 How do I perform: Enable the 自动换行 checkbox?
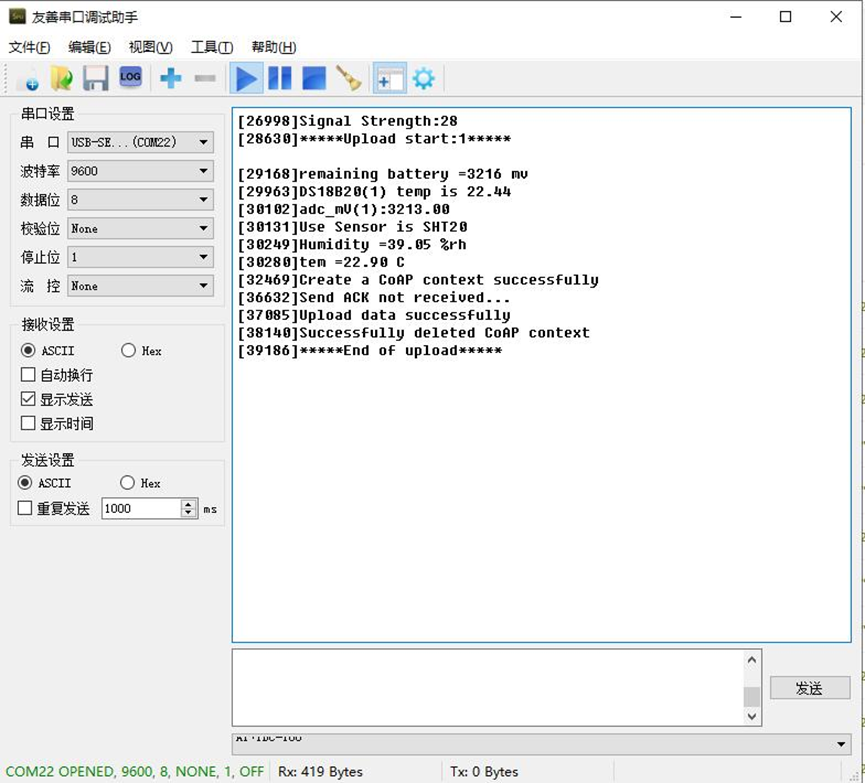(28, 375)
